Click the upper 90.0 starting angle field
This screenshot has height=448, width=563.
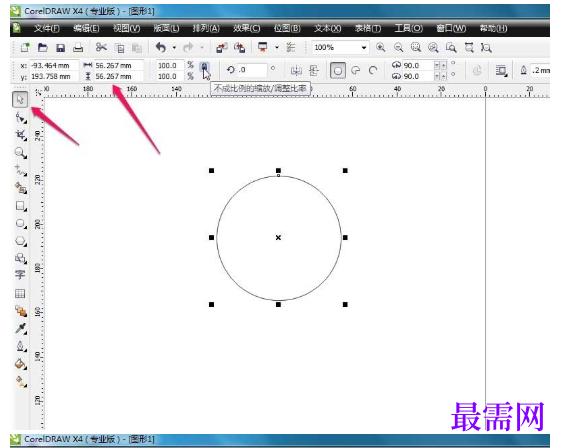(418, 65)
